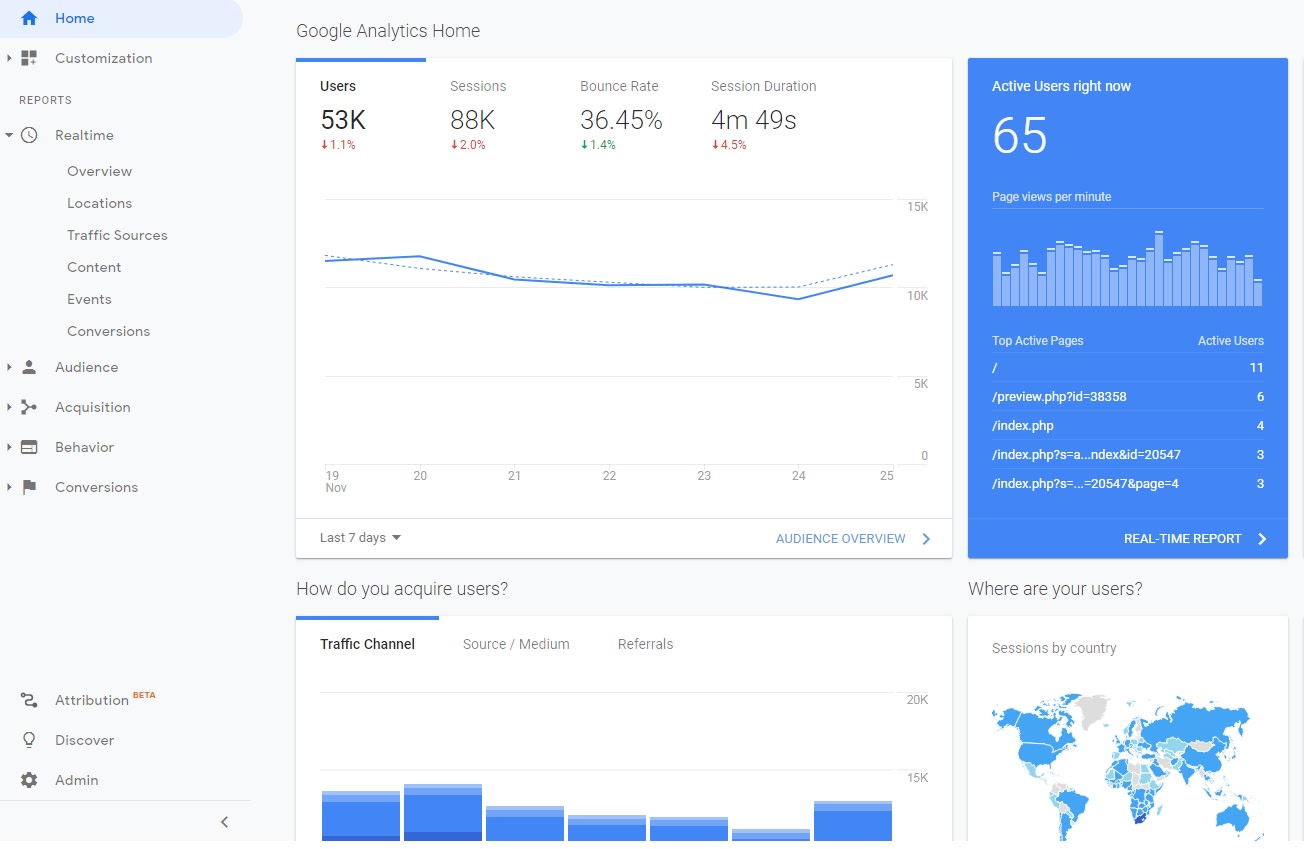Click the Customization dashboard icon

(29, 58)
